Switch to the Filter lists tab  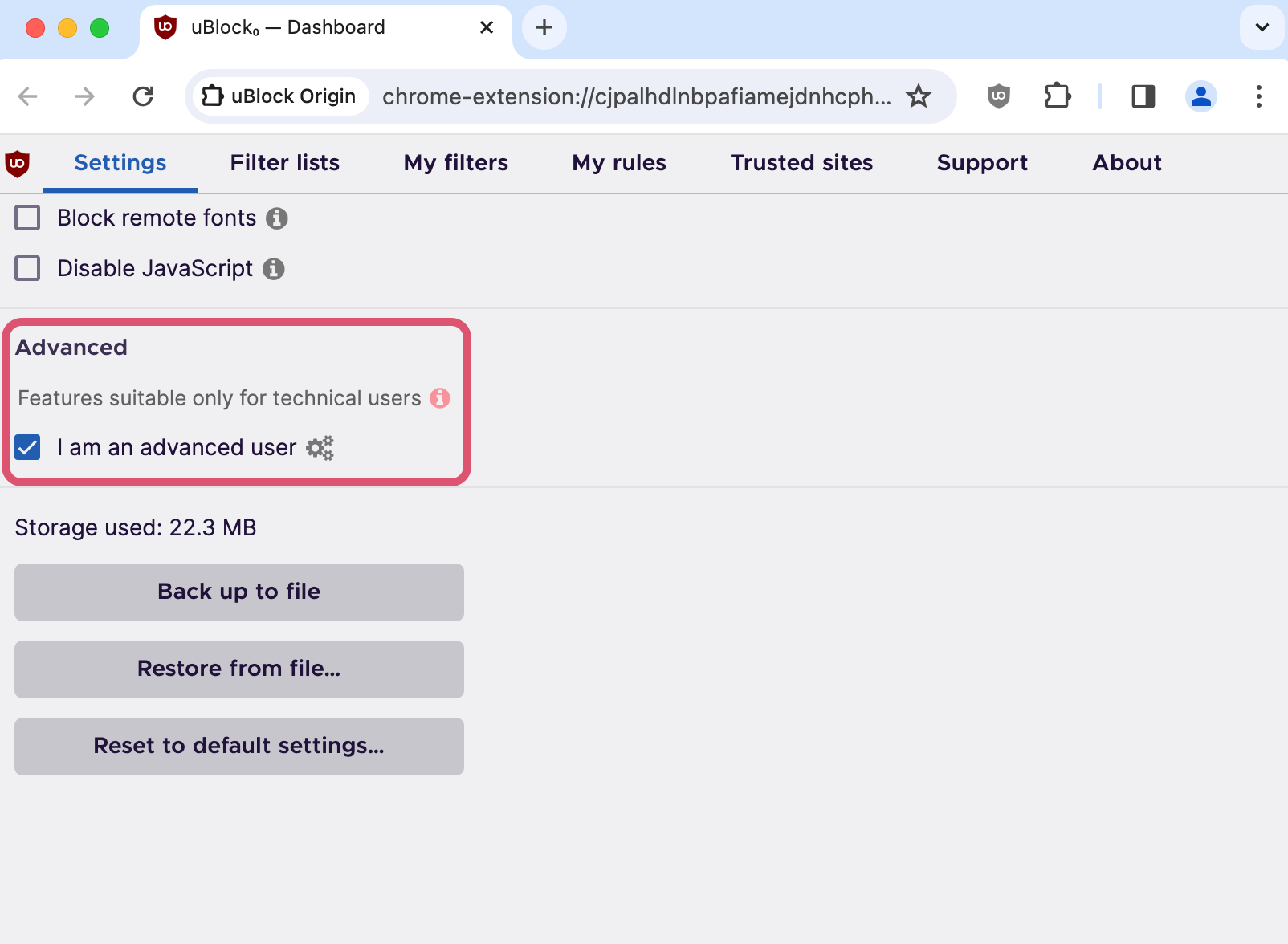coord(285,163)
